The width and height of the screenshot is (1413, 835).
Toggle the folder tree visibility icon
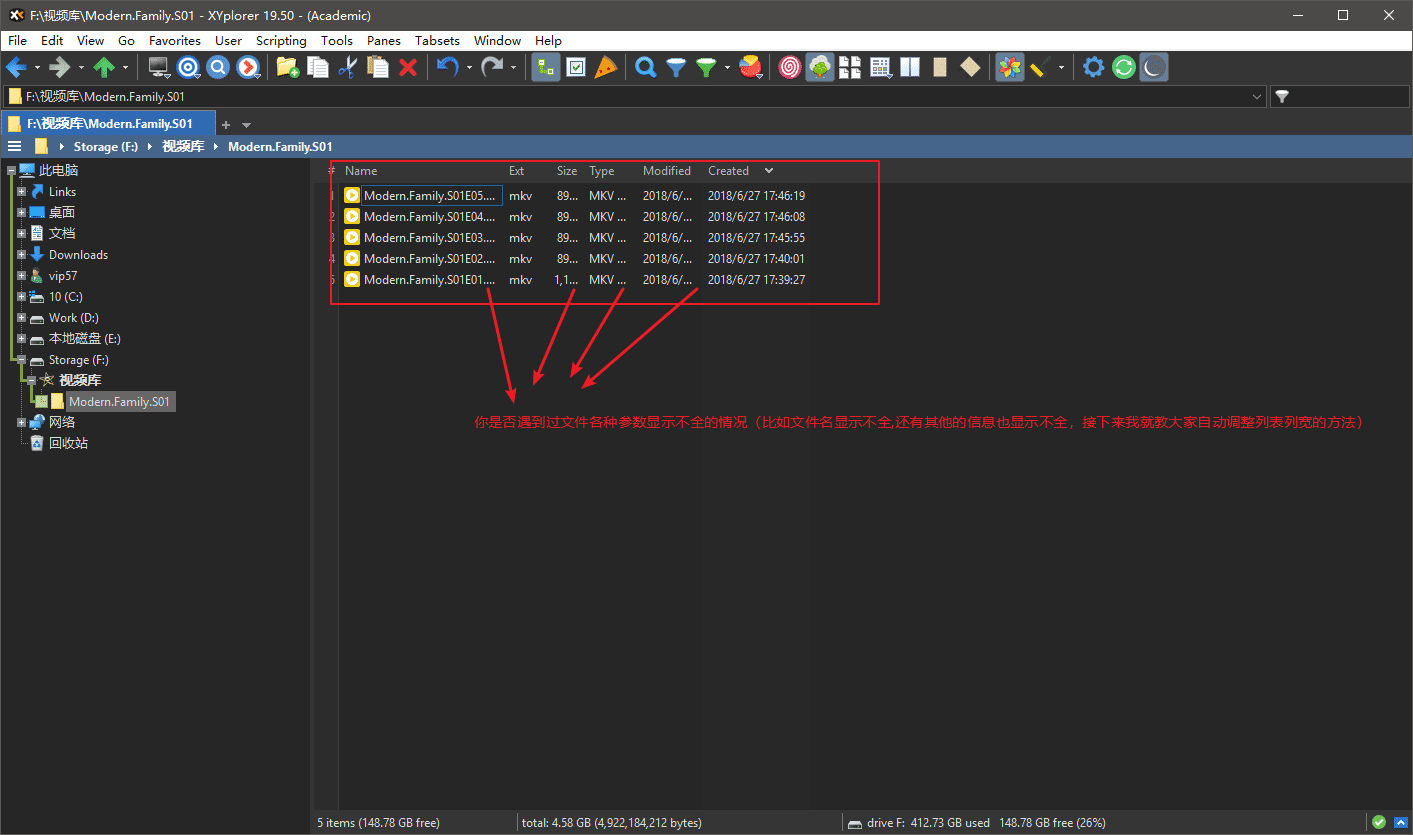[546, 67]
